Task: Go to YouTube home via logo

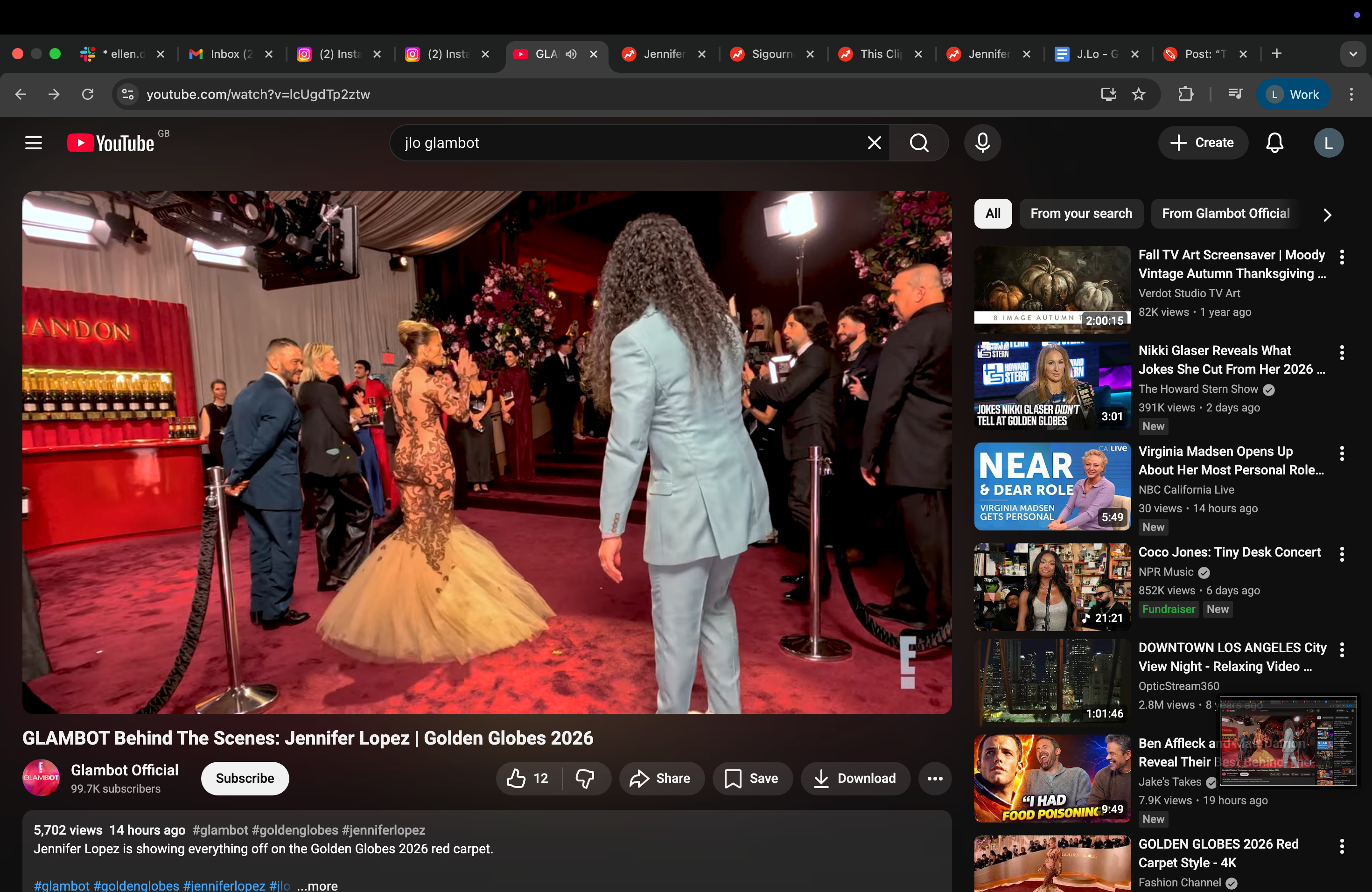Action: click(111, 143)
